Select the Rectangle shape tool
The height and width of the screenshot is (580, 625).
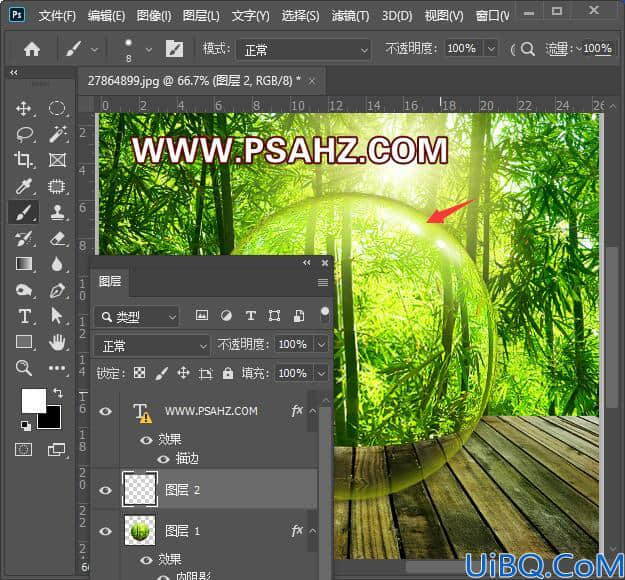point(24,342)
